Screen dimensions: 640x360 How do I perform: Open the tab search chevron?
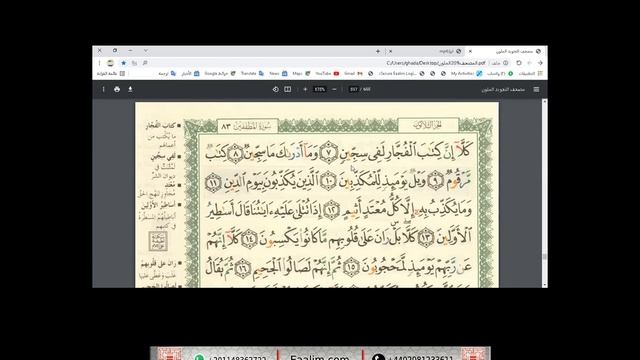click(146, 51)
